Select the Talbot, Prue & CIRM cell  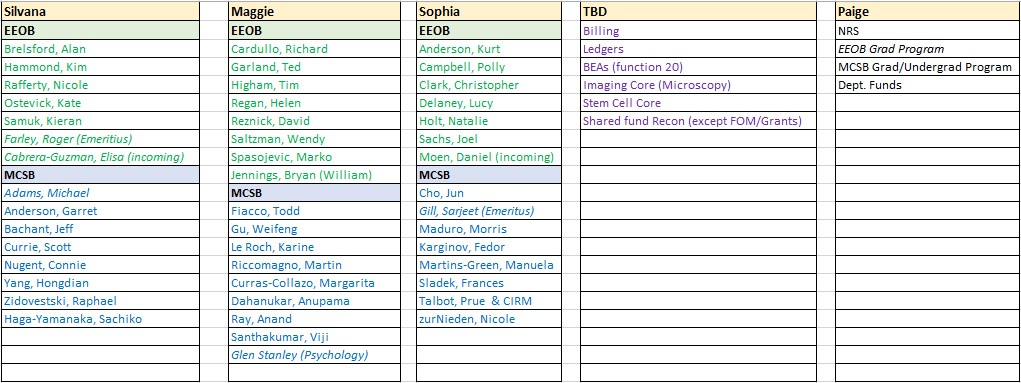(x=489, y=301)
